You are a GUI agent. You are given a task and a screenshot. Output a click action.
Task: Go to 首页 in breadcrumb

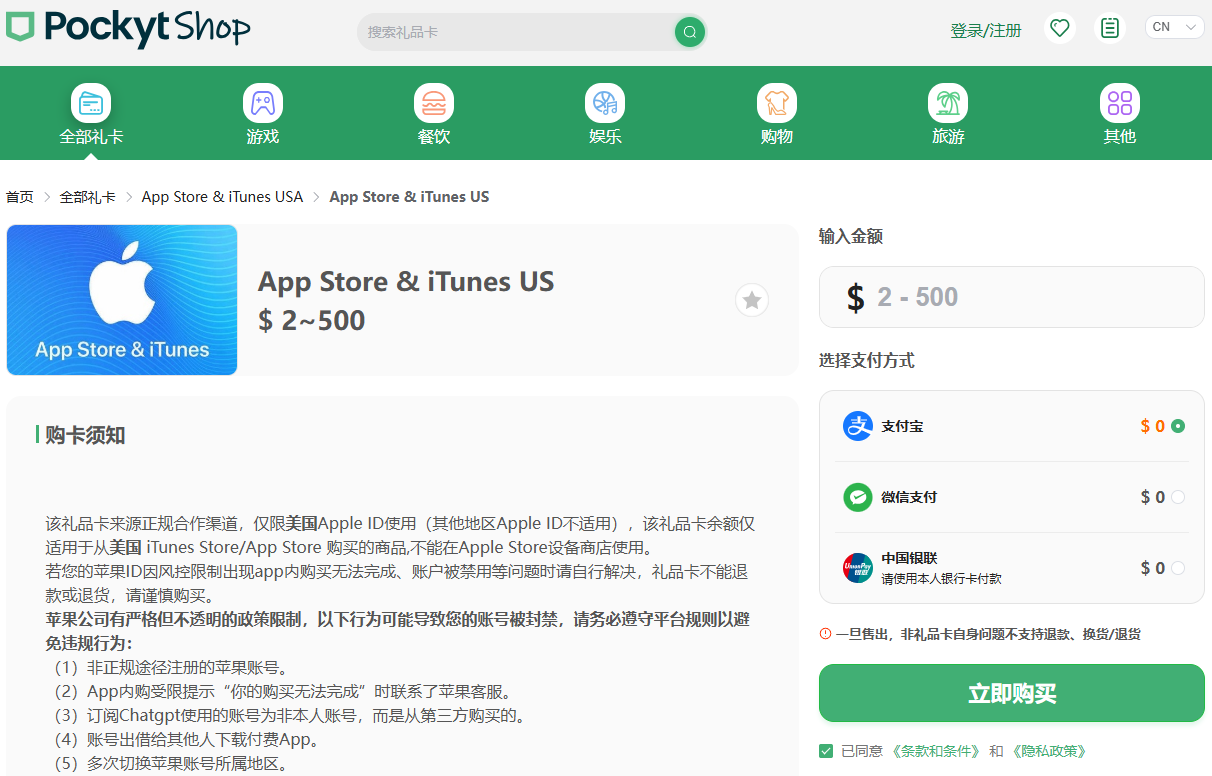tap(20, 197)
